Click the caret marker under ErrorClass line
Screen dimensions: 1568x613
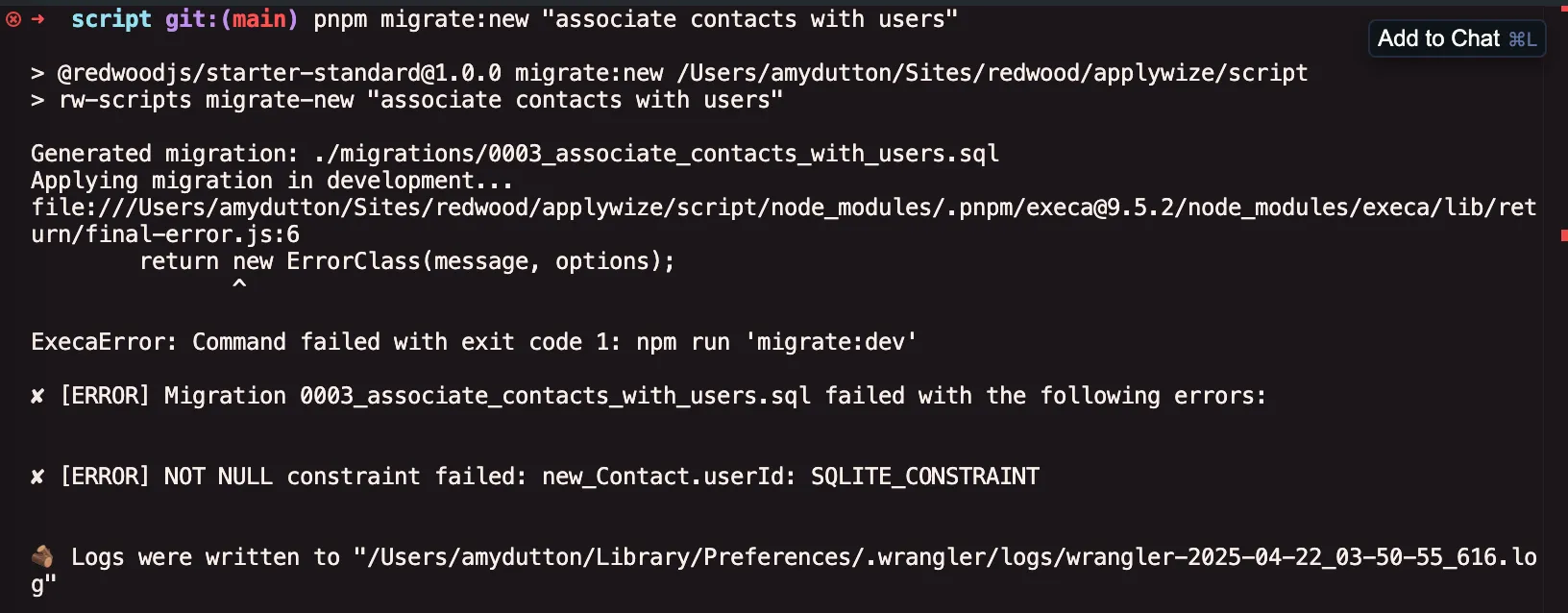click(239, 283)
